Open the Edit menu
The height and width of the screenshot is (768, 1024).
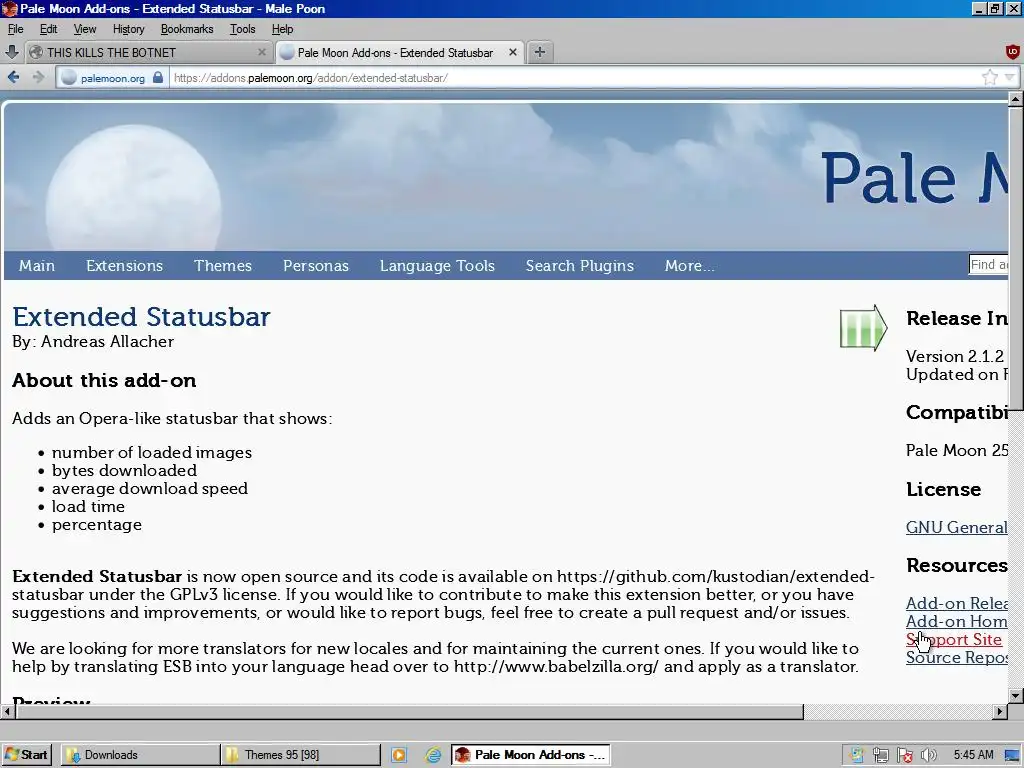coord(48,29)
